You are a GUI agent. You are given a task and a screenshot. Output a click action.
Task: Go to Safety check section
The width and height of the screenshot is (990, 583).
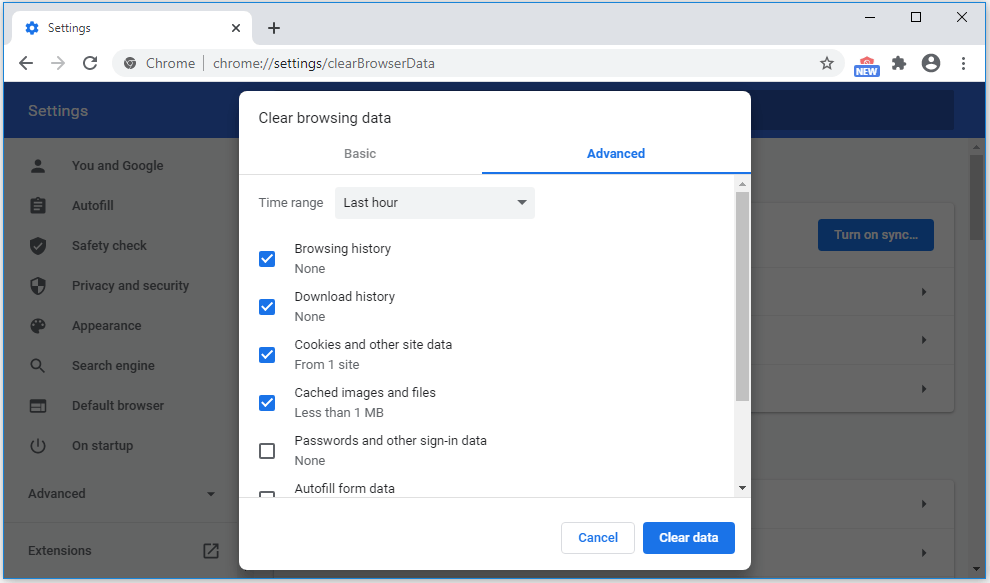109,246
